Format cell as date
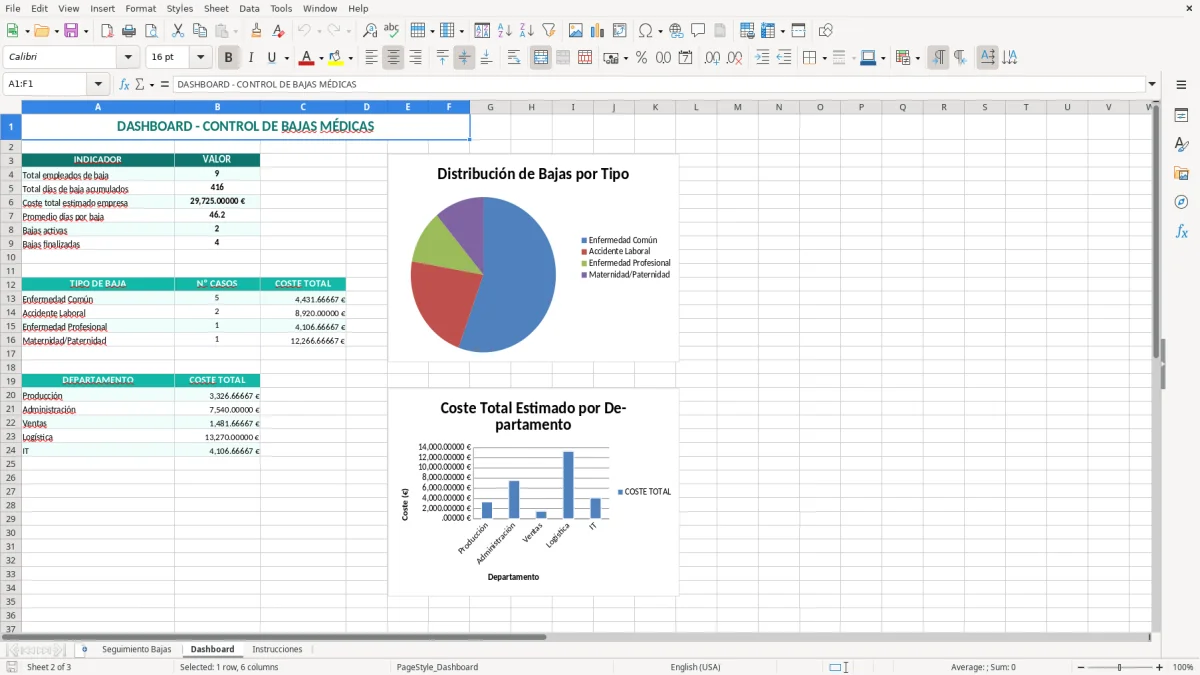The image size is (1200, 675). pyautogui.click(x=685, y=58)
